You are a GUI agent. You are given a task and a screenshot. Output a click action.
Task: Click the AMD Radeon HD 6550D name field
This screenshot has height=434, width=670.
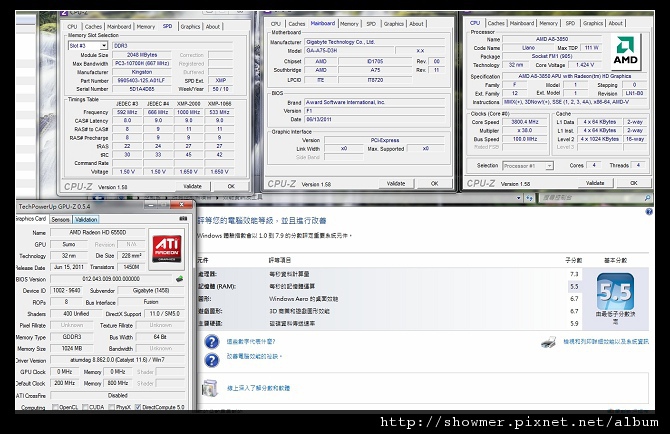pyautogui.click(x=98, y=233)
